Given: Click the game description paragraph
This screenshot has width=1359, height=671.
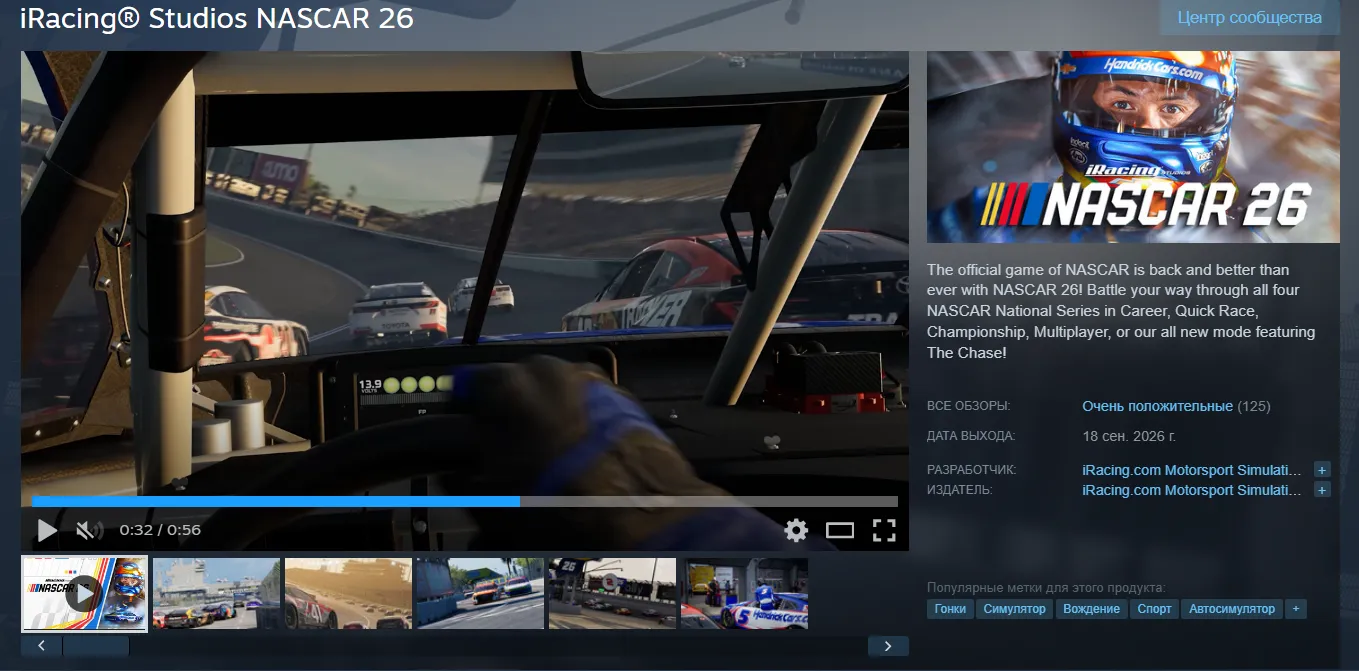Looking at the screenshot, I should [1122, 311].
